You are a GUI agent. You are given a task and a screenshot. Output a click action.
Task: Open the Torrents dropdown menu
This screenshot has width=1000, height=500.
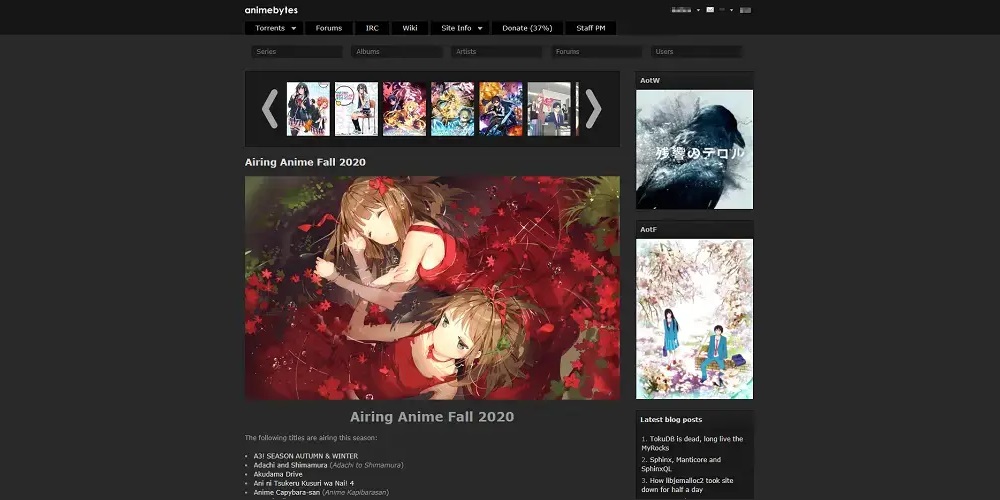274,28
